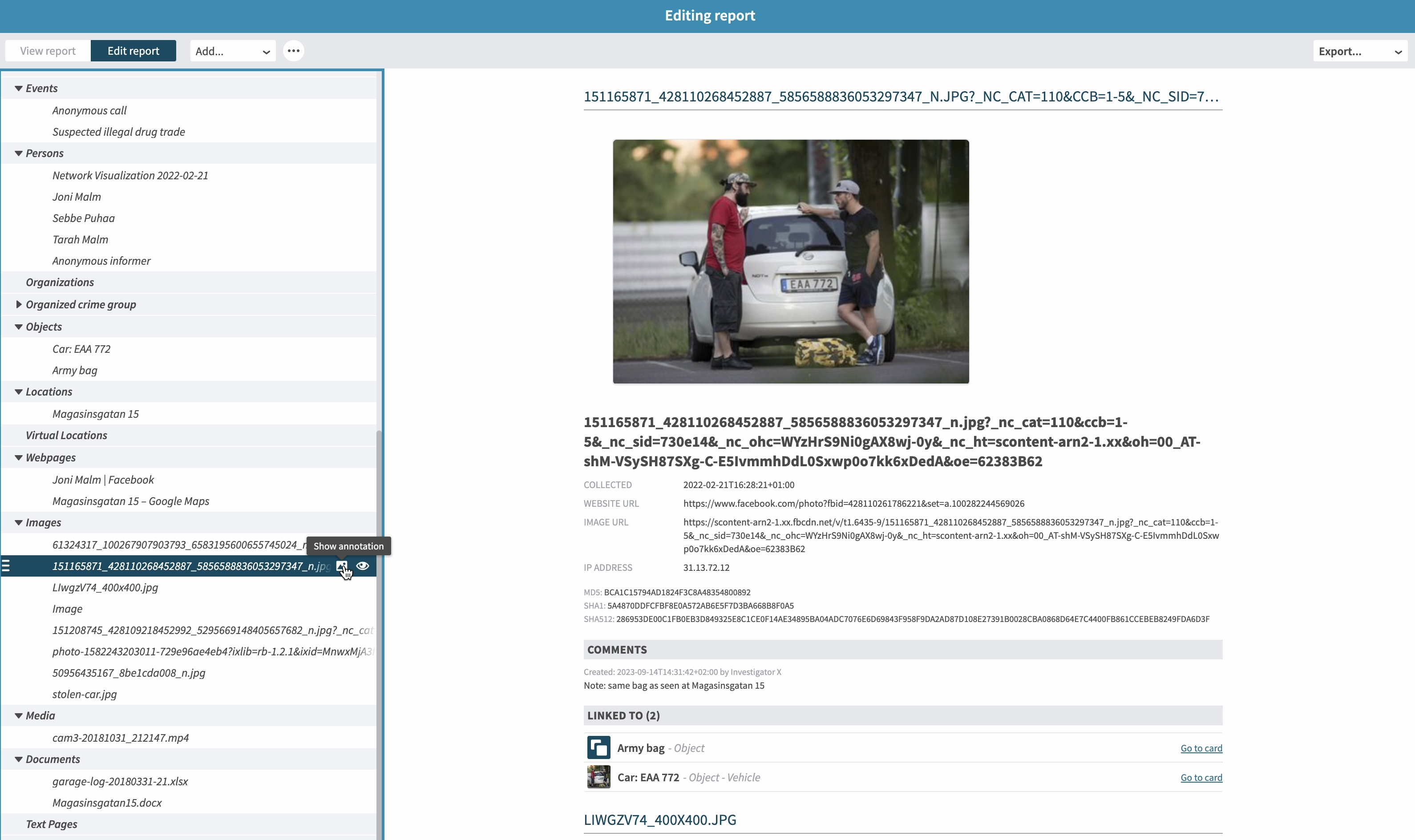1415x840 pixels.
Task: Open the three-dots more options button
Action: tap(293, 51)
